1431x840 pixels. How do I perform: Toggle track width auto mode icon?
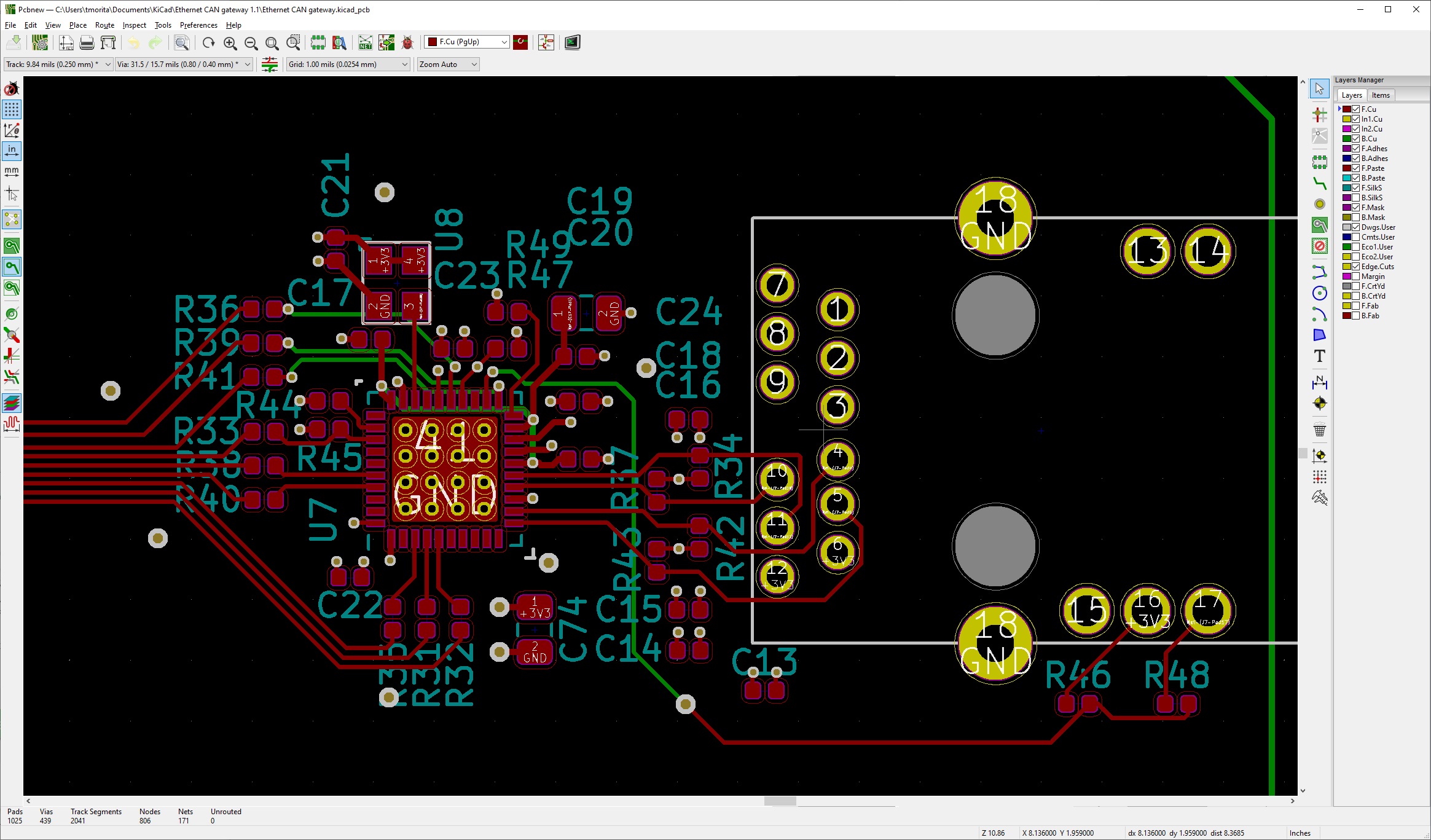[270, 65]
